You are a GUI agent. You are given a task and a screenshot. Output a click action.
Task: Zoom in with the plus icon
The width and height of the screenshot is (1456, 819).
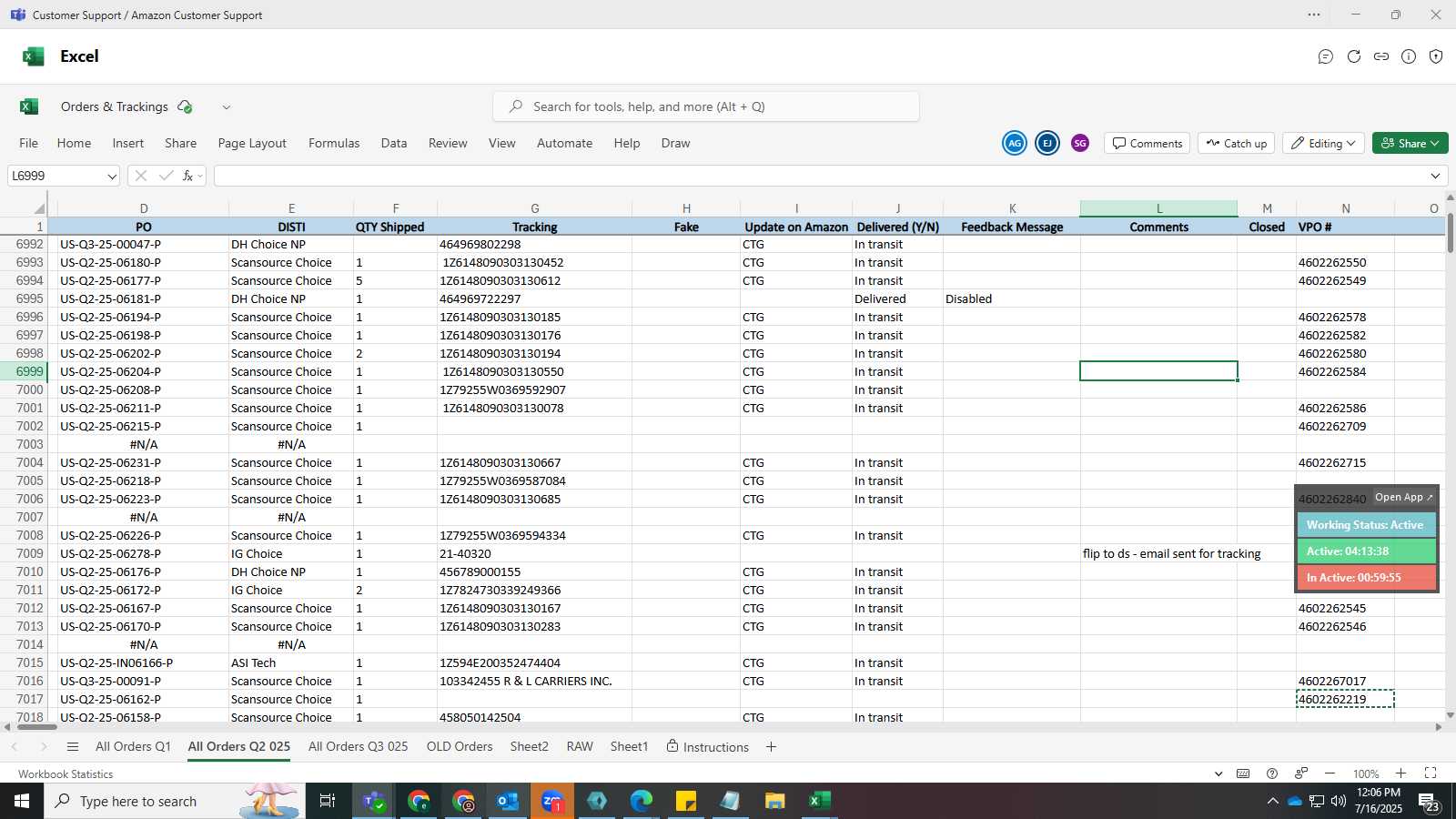(1401, 773)
